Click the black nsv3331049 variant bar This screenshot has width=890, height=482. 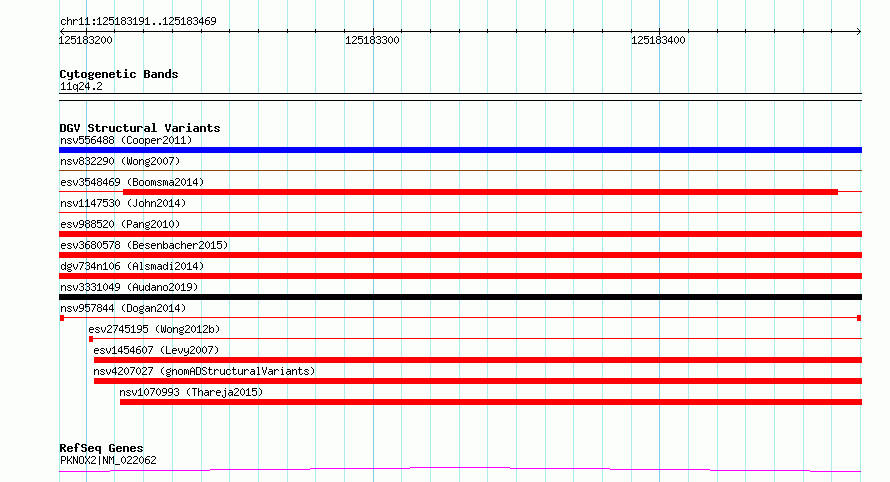[460, 297]
